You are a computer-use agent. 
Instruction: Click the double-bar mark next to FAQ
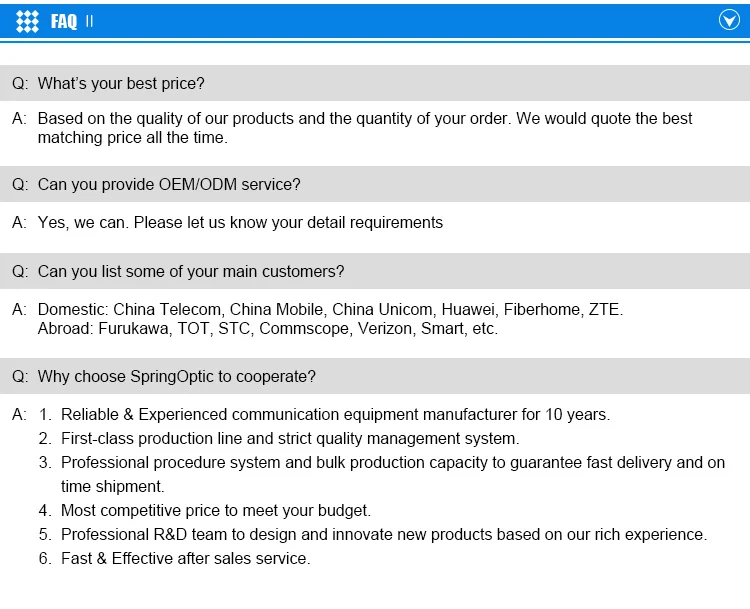(x=89, y=21)
